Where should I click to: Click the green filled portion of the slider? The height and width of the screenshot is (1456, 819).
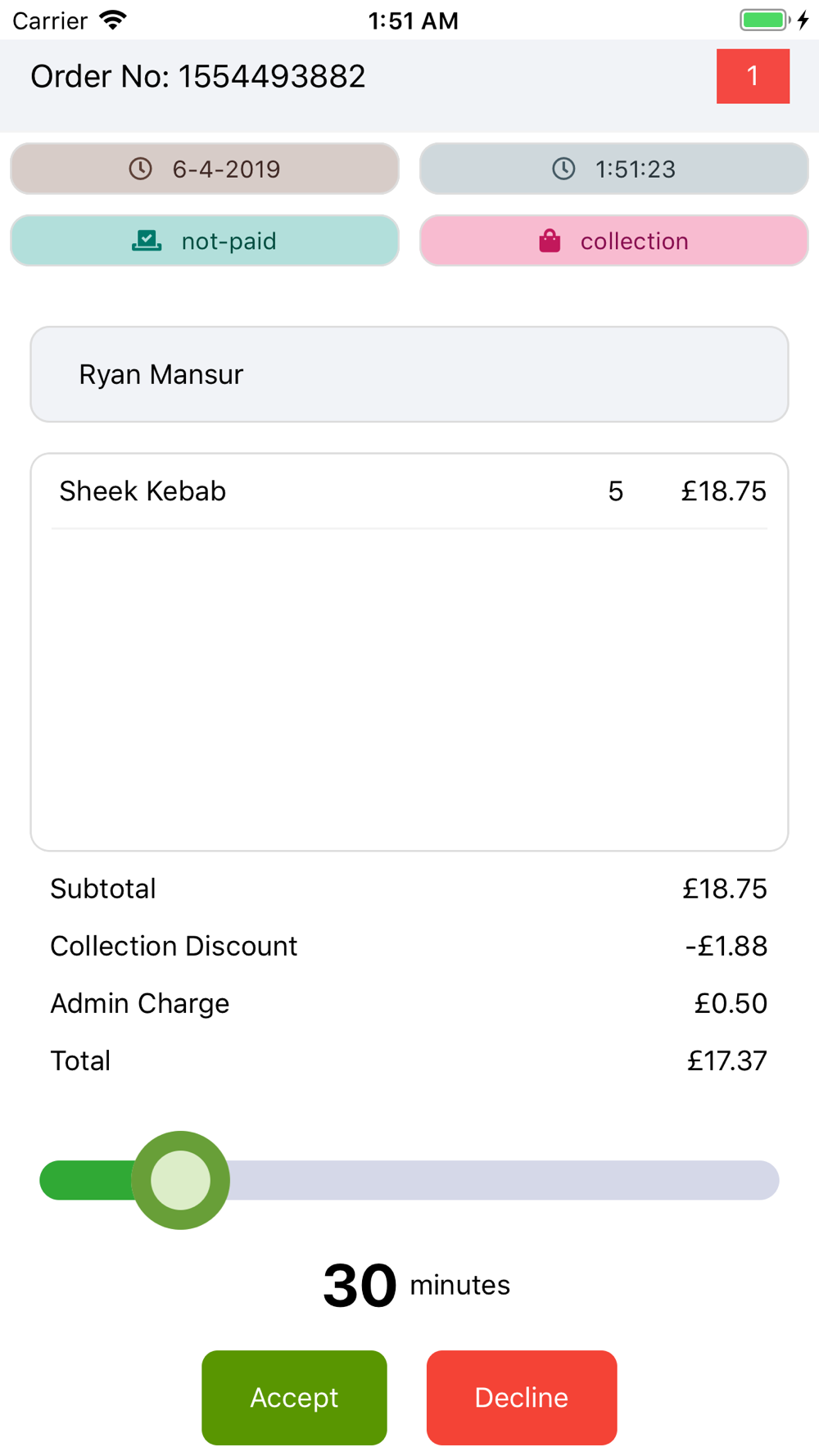click(x=82, y=1180)
